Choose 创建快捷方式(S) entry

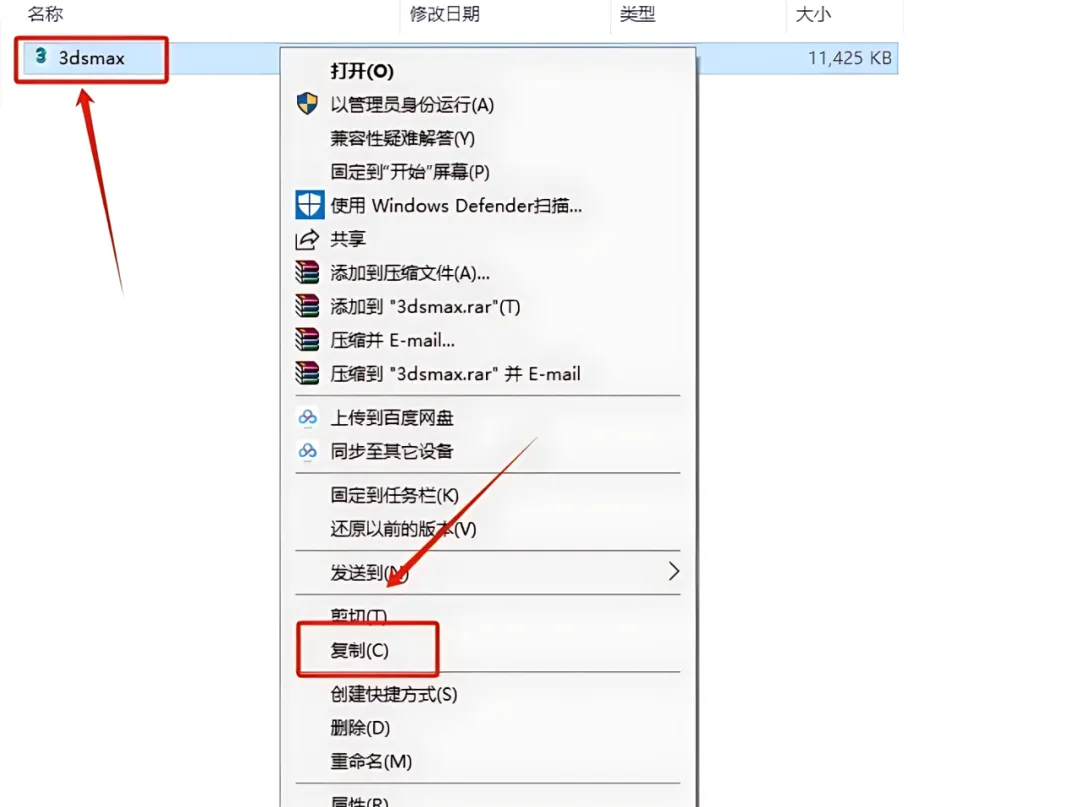coord(394,694)
